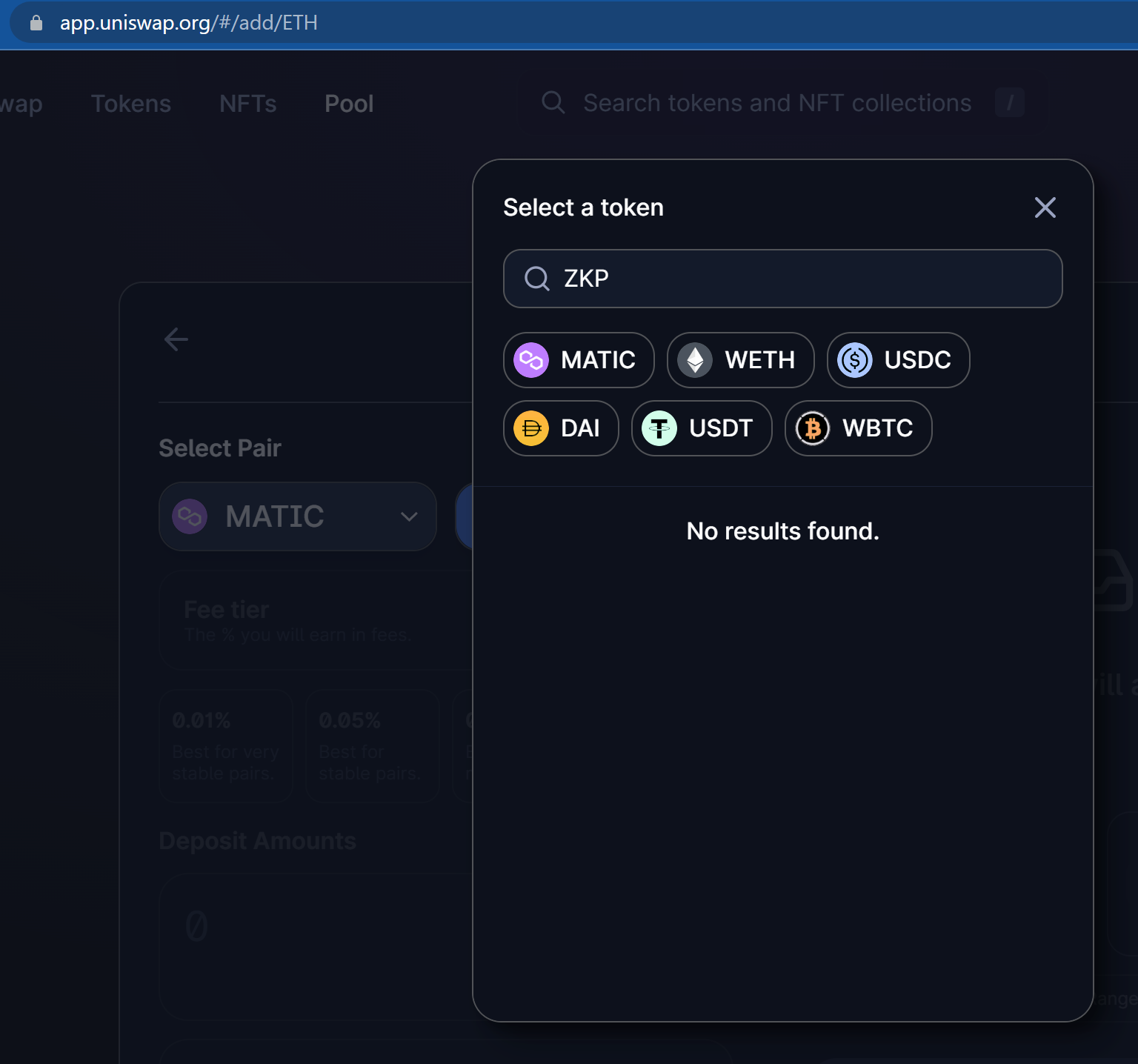Click the dropdown chevron beside MATIC
This screenshot has height=1064, width=1138.
coord(408,516)
